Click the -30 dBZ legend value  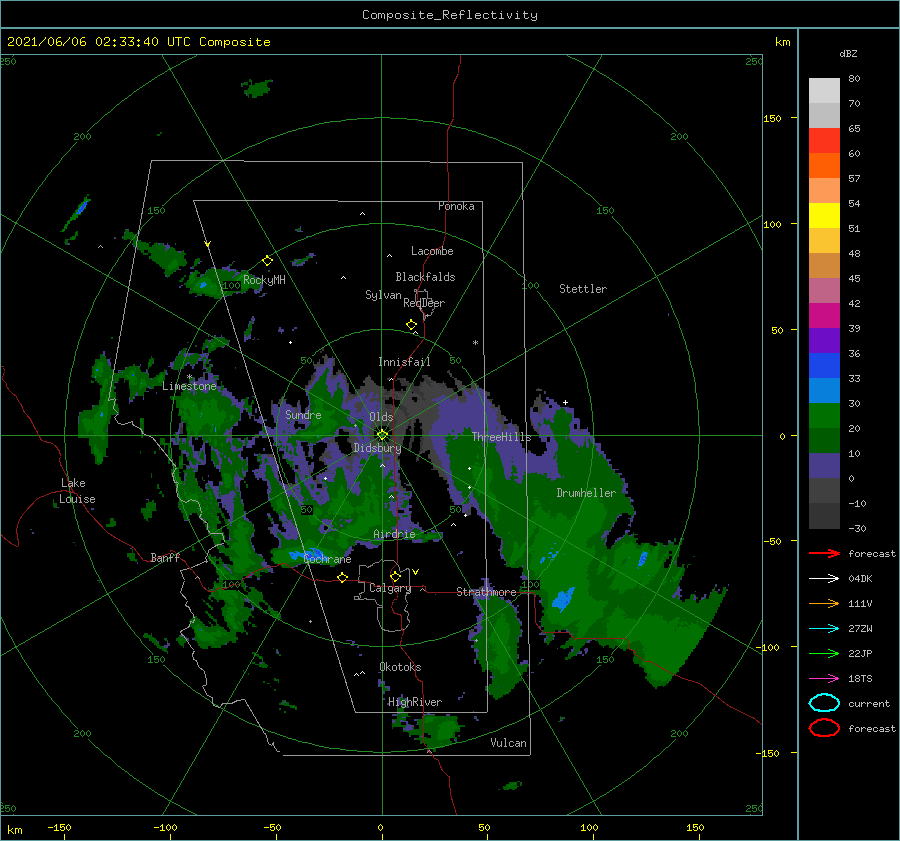[x=857, y=528]
